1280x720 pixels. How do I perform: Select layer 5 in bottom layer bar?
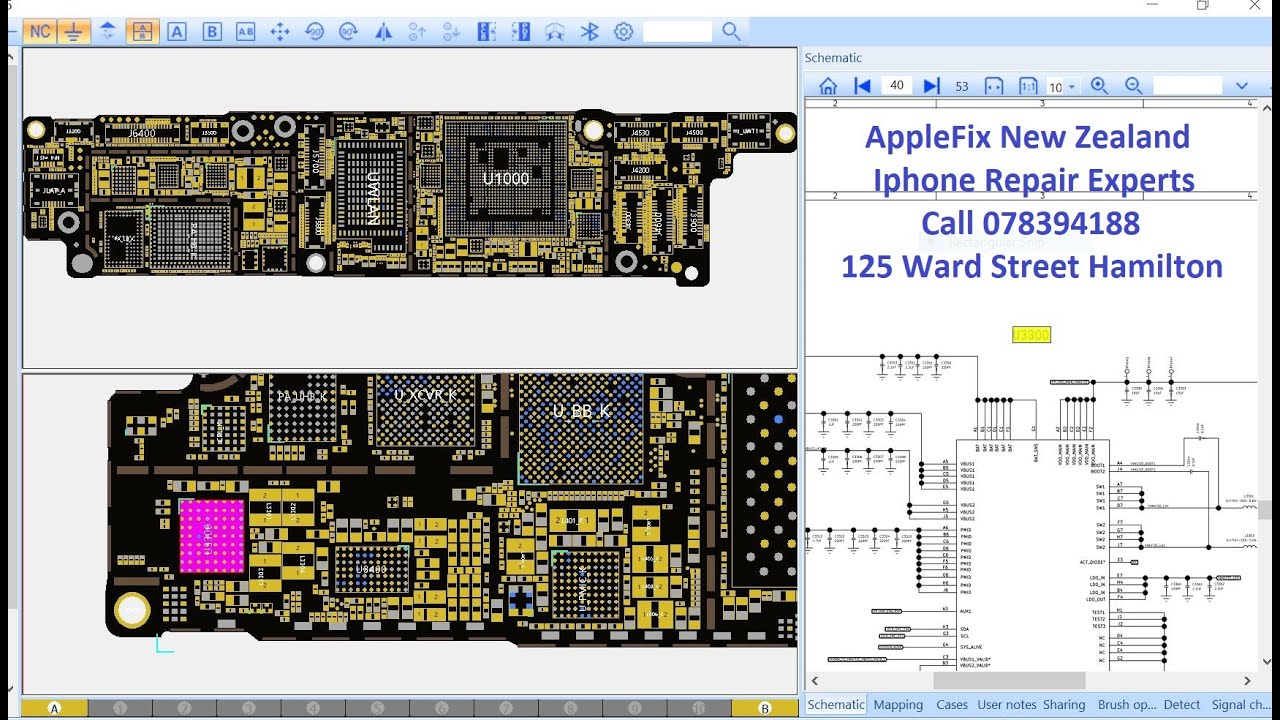point(377,708)
